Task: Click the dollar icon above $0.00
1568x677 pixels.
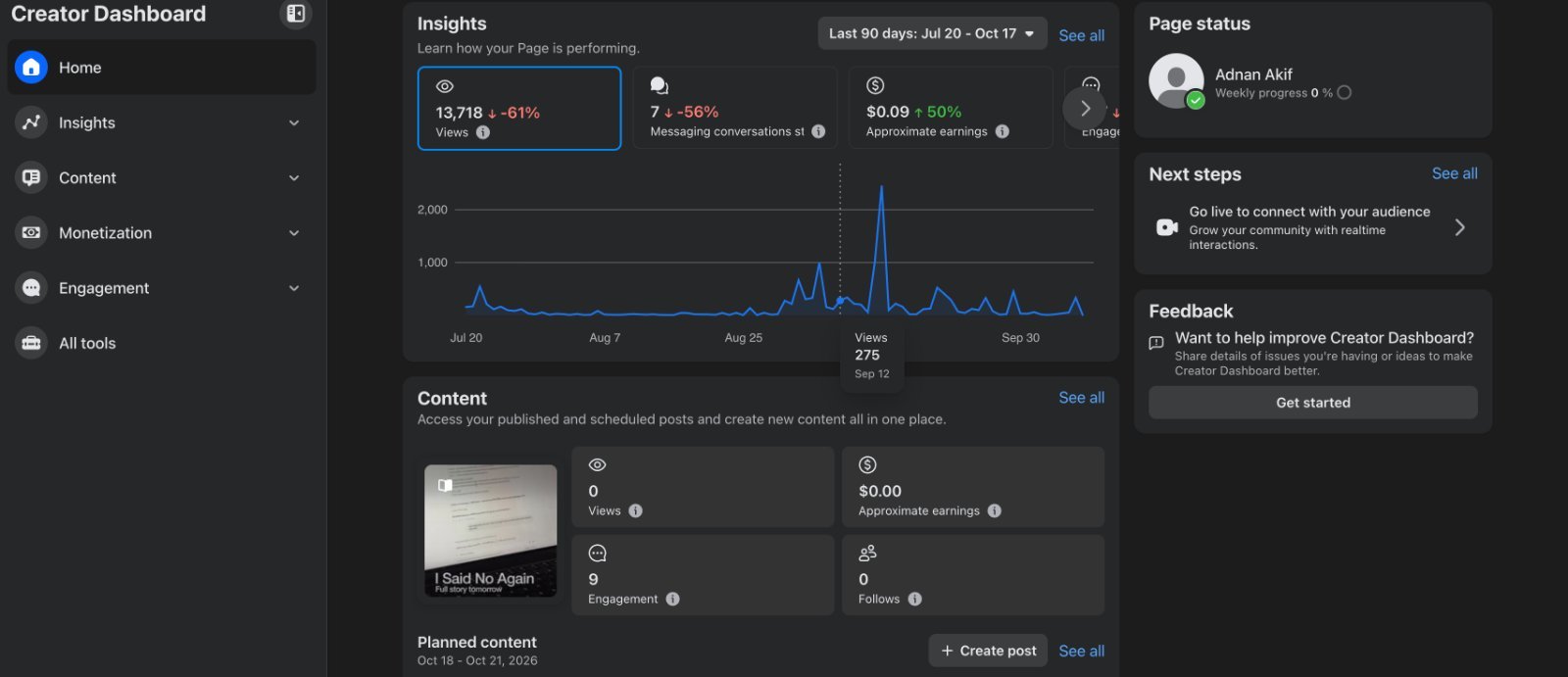Action: (867, 465)
